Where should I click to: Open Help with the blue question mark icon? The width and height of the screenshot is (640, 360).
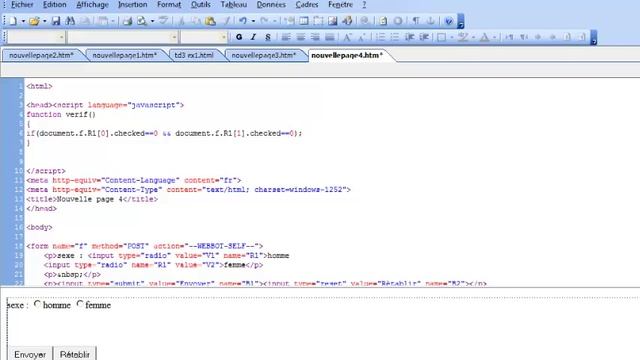click(x=449, y=21)
